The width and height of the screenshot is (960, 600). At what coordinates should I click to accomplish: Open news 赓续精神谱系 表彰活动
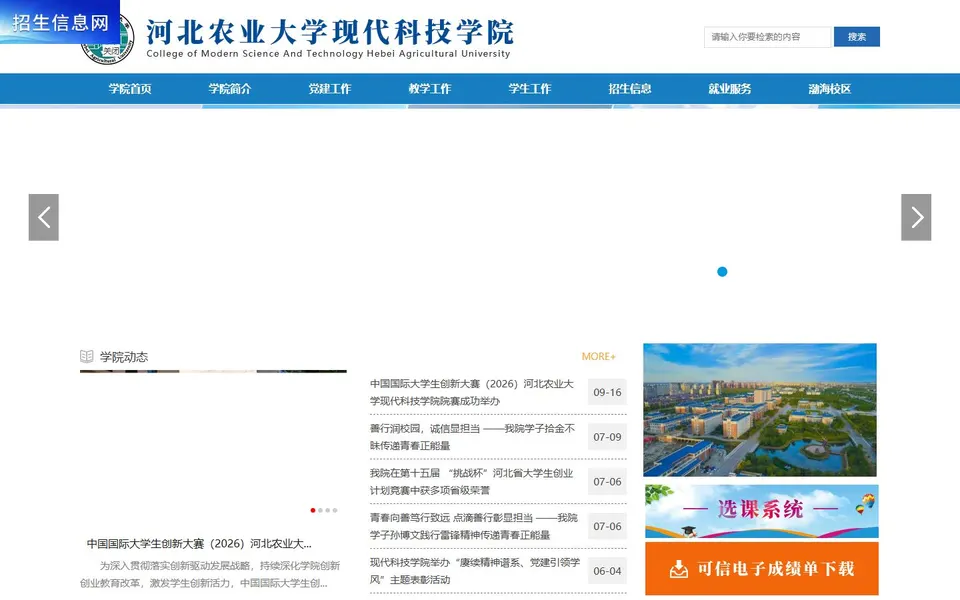[474, 571]
